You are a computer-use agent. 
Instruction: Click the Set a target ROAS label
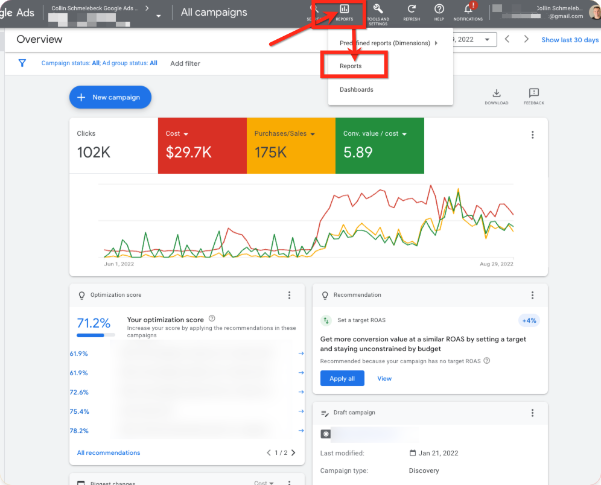pyautogui.click(x=361, y=320)
